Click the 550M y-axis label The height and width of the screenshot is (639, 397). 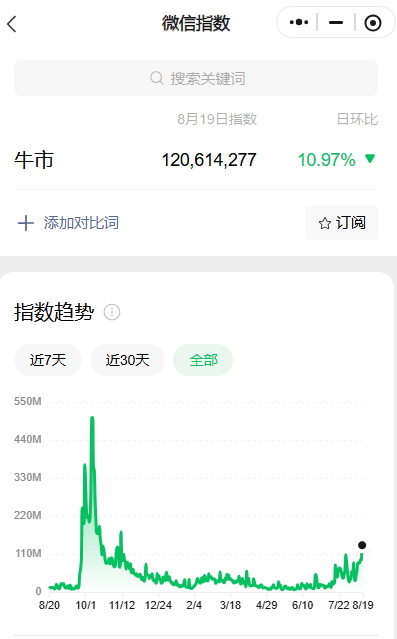[27, 401]
